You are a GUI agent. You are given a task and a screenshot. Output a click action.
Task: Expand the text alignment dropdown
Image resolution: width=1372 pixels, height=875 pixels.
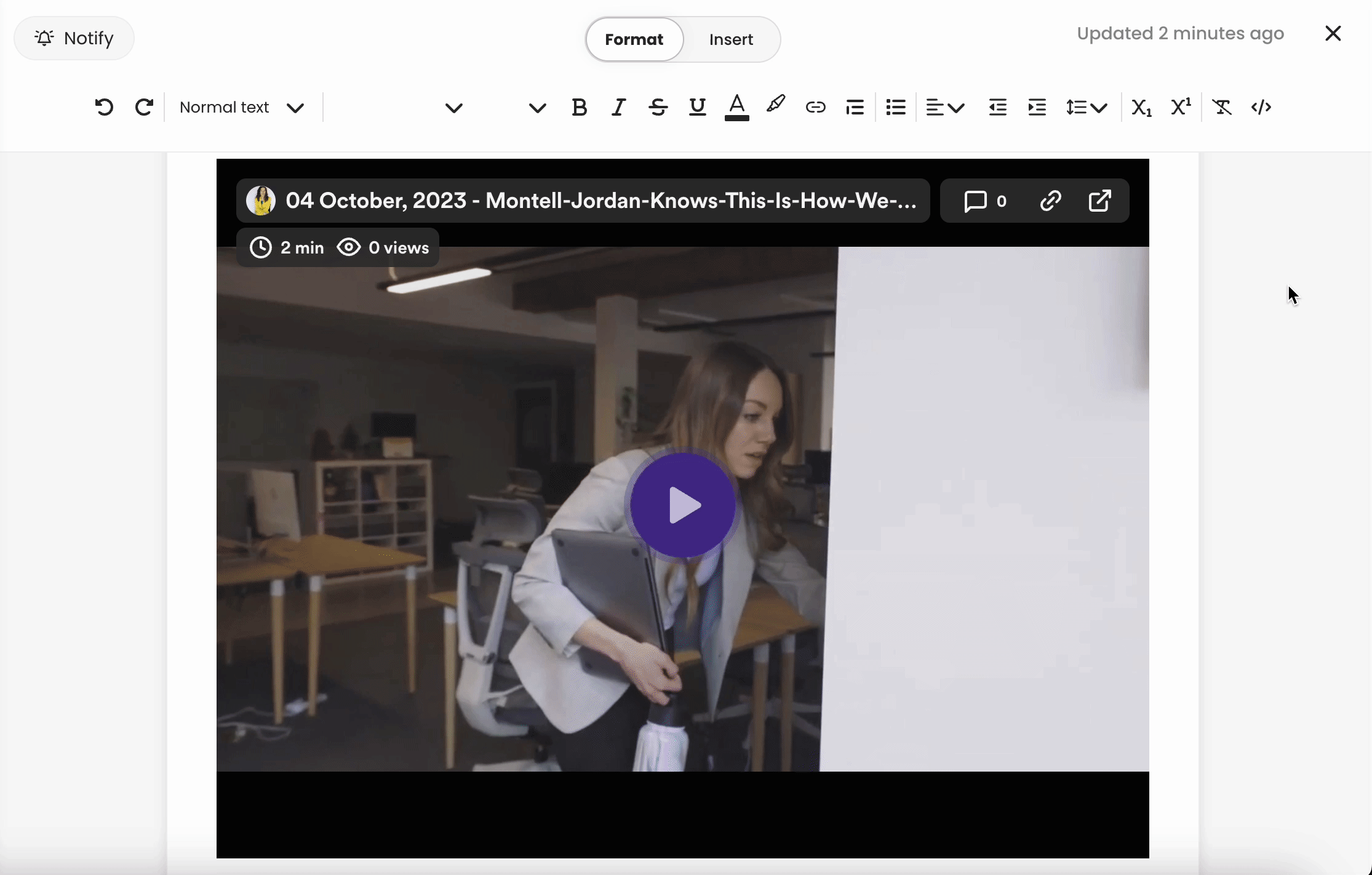pos(945,107)
